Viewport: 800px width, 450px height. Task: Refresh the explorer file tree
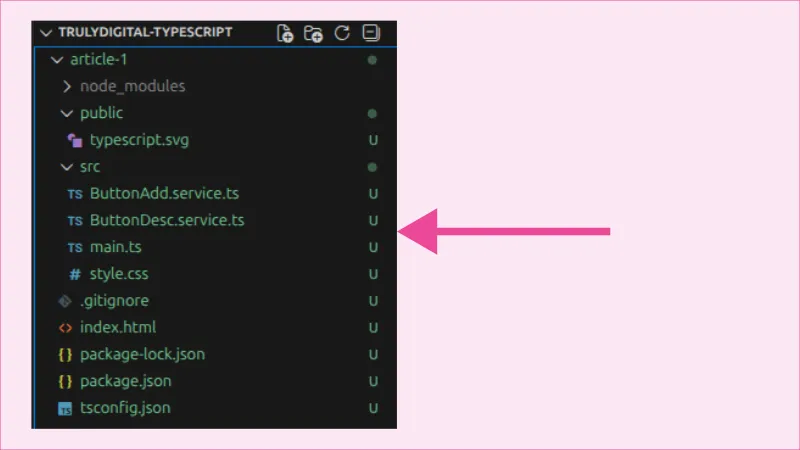pyautogui.click(x=342, y=33)
